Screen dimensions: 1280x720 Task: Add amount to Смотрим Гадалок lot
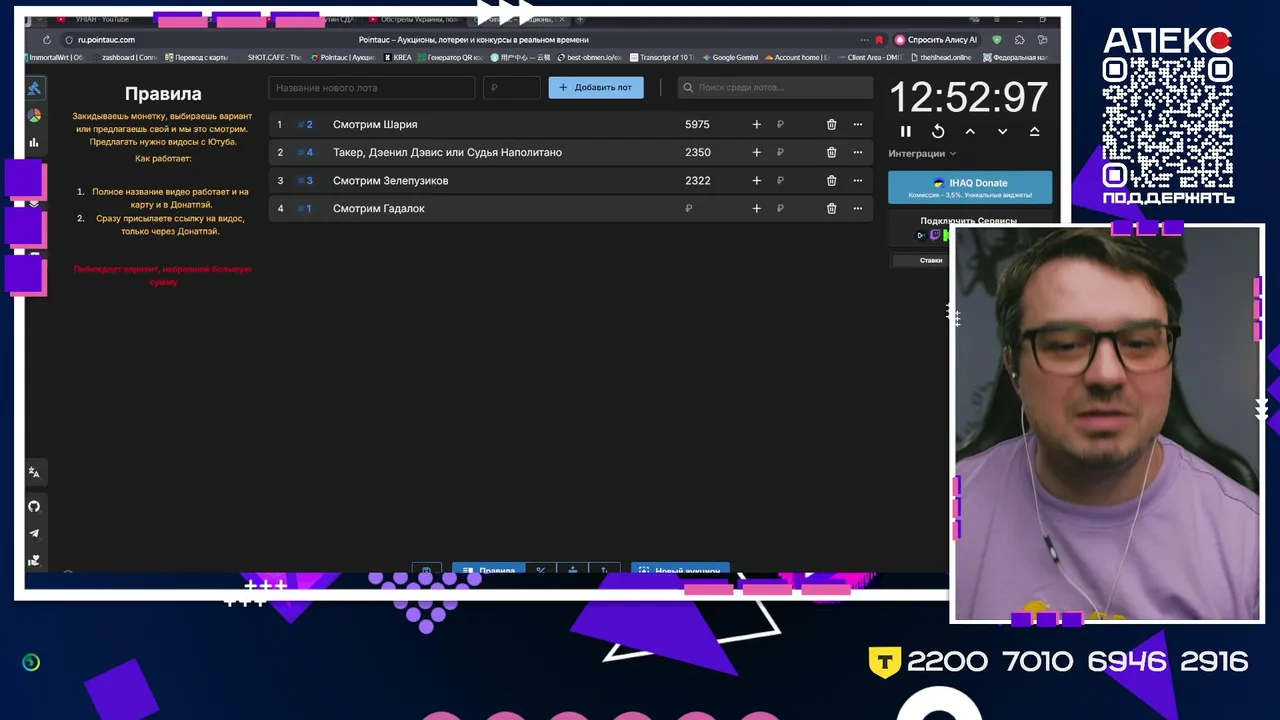click(x=756, y=208)
